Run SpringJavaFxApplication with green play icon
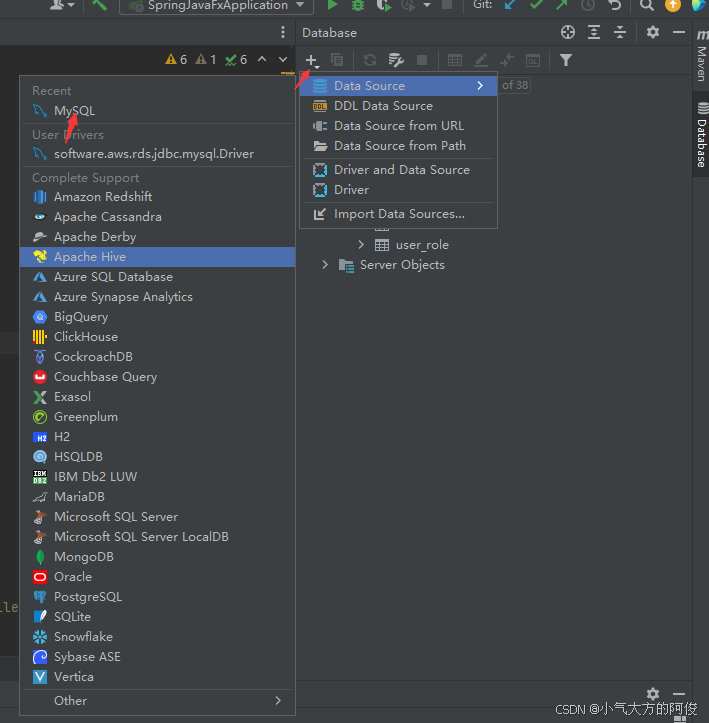709x723 pixels. click(x=332, y=5)
